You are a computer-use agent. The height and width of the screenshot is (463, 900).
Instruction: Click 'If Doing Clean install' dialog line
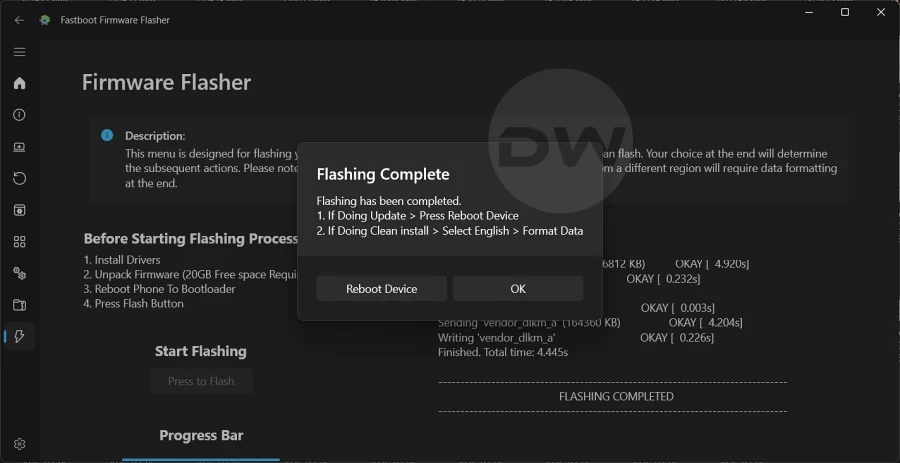[450, 231]
